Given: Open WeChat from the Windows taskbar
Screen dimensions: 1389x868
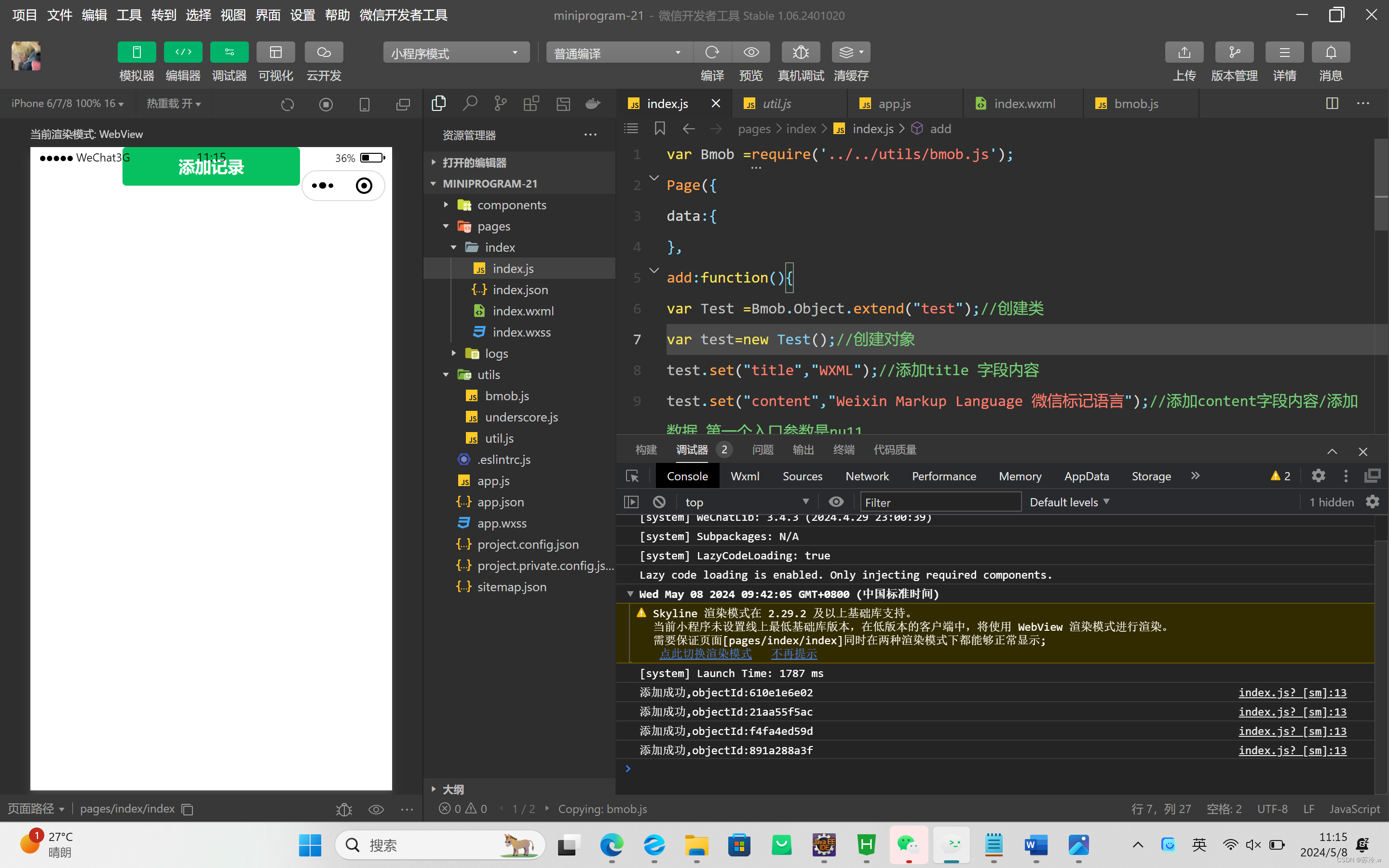Looking at the screenshot, I should [908, 844].
